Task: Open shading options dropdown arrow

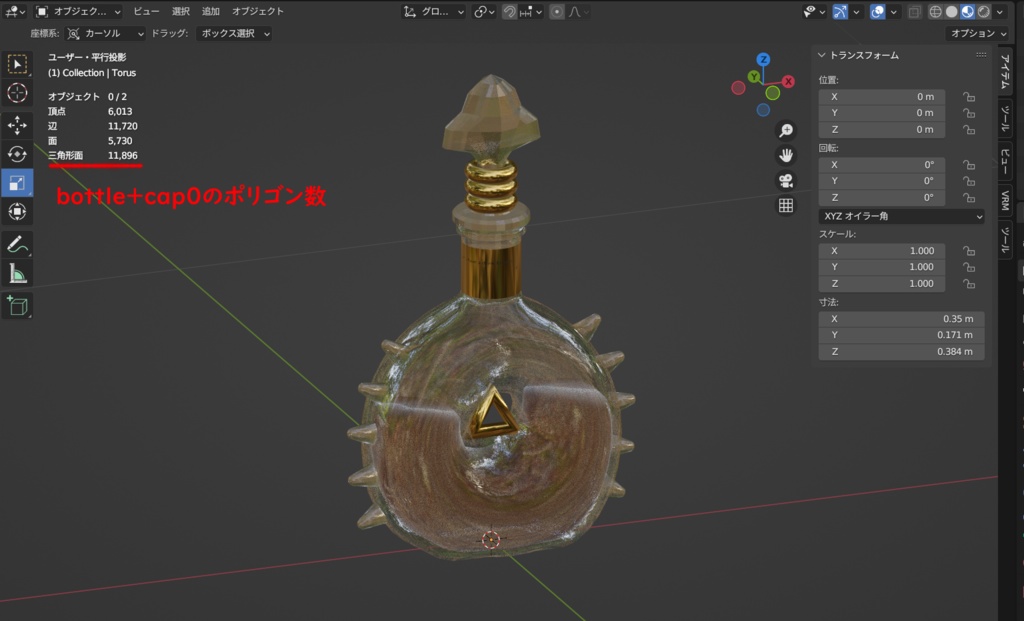Action: pos(999,12)
